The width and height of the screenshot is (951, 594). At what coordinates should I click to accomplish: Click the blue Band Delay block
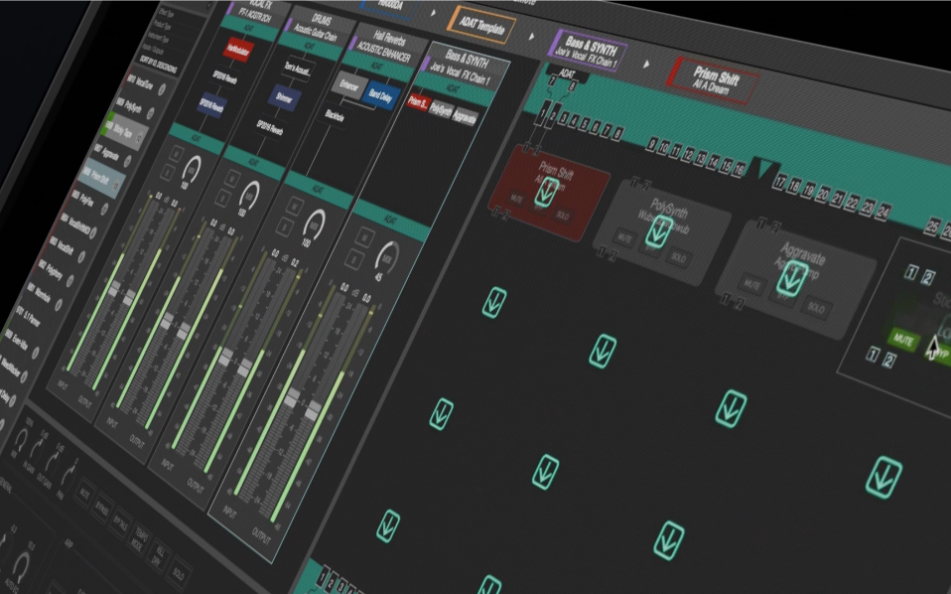(381, 96)
